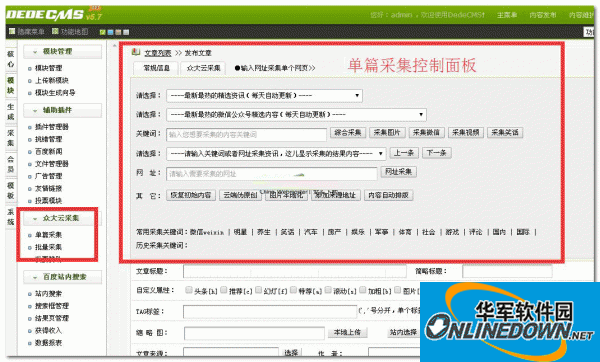Open 插件管理器 in sidebar
The width and height of the screenshot is (600, 362).
(x=52, y=127)
